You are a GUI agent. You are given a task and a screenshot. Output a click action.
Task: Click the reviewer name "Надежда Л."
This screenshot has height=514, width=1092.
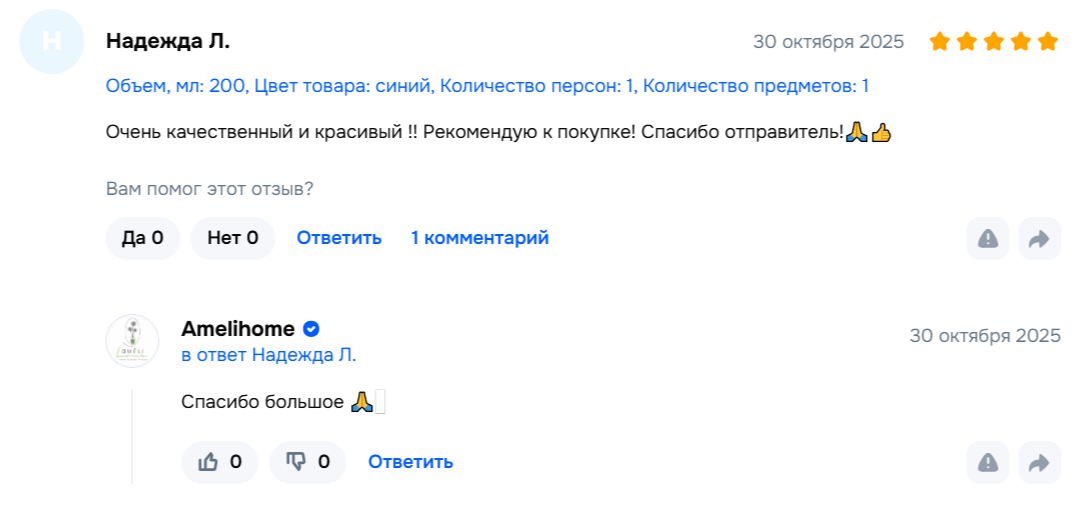[168, 42]
